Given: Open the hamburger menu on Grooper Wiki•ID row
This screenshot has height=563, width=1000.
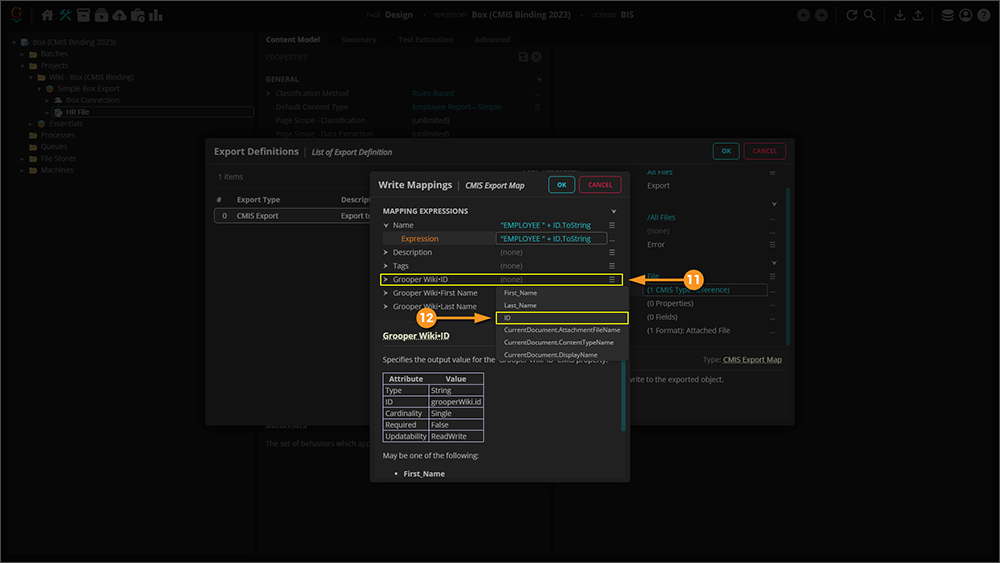Looking at the screenshot, I should click(613, 280).
